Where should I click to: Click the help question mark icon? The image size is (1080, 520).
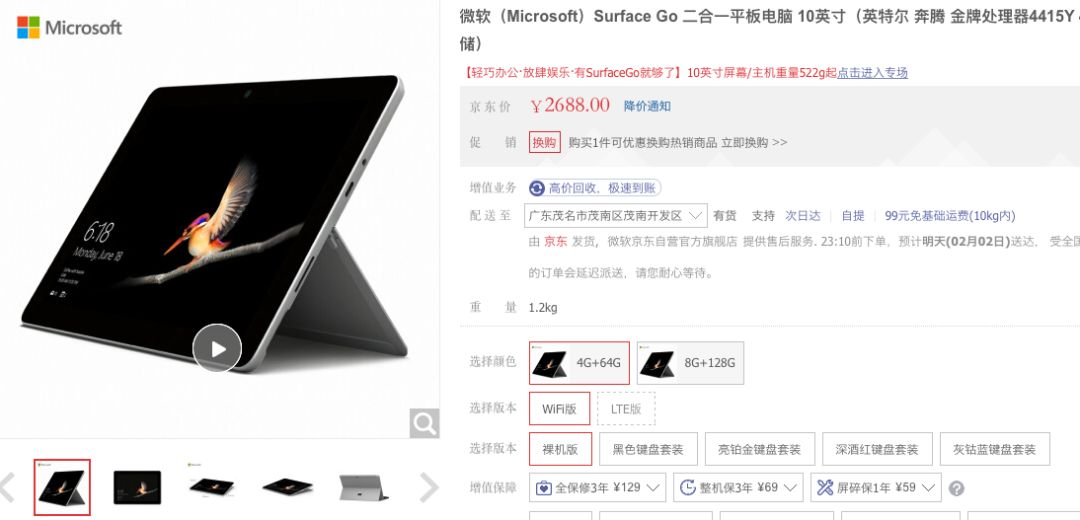pyautogui.click(x=956, y=488)
